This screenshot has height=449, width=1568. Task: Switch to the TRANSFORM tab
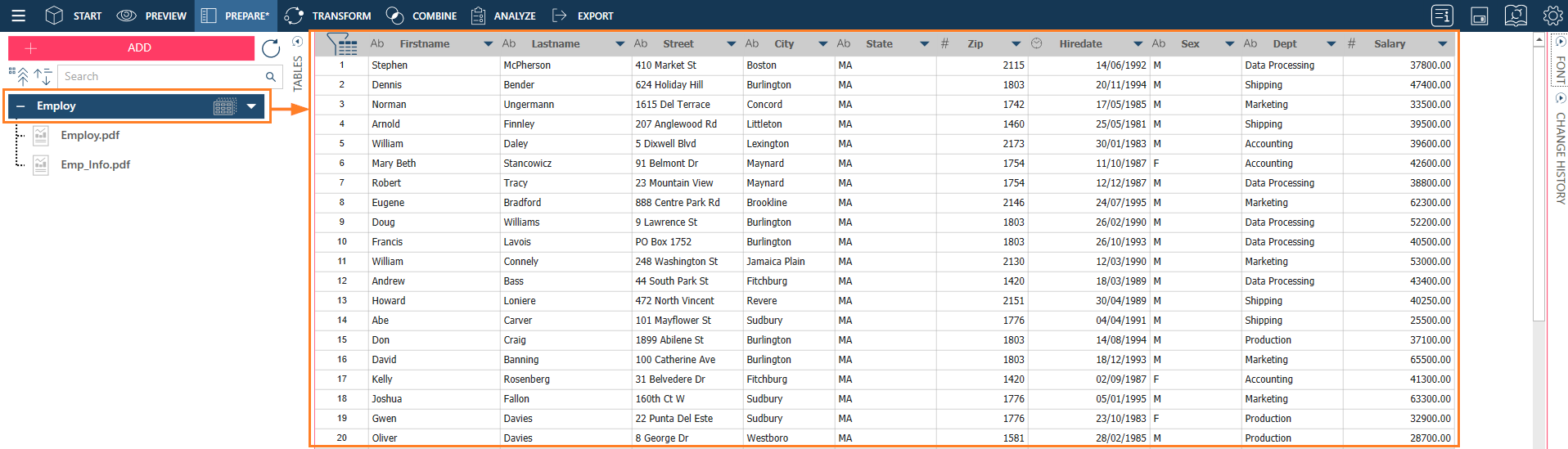point(328,16)
